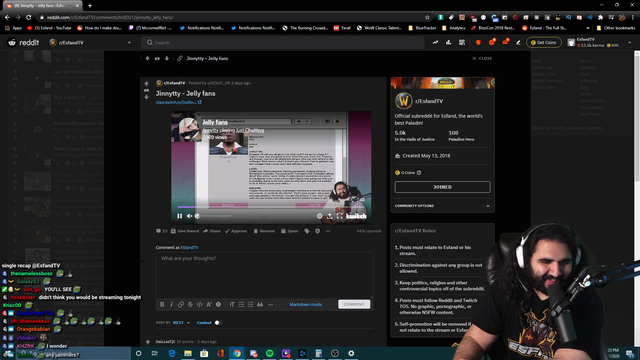The height and width of the screenshot is (360, 640).
Task: Downvote the Jinnytty - Jelly fans post
Action: (147, 97)
